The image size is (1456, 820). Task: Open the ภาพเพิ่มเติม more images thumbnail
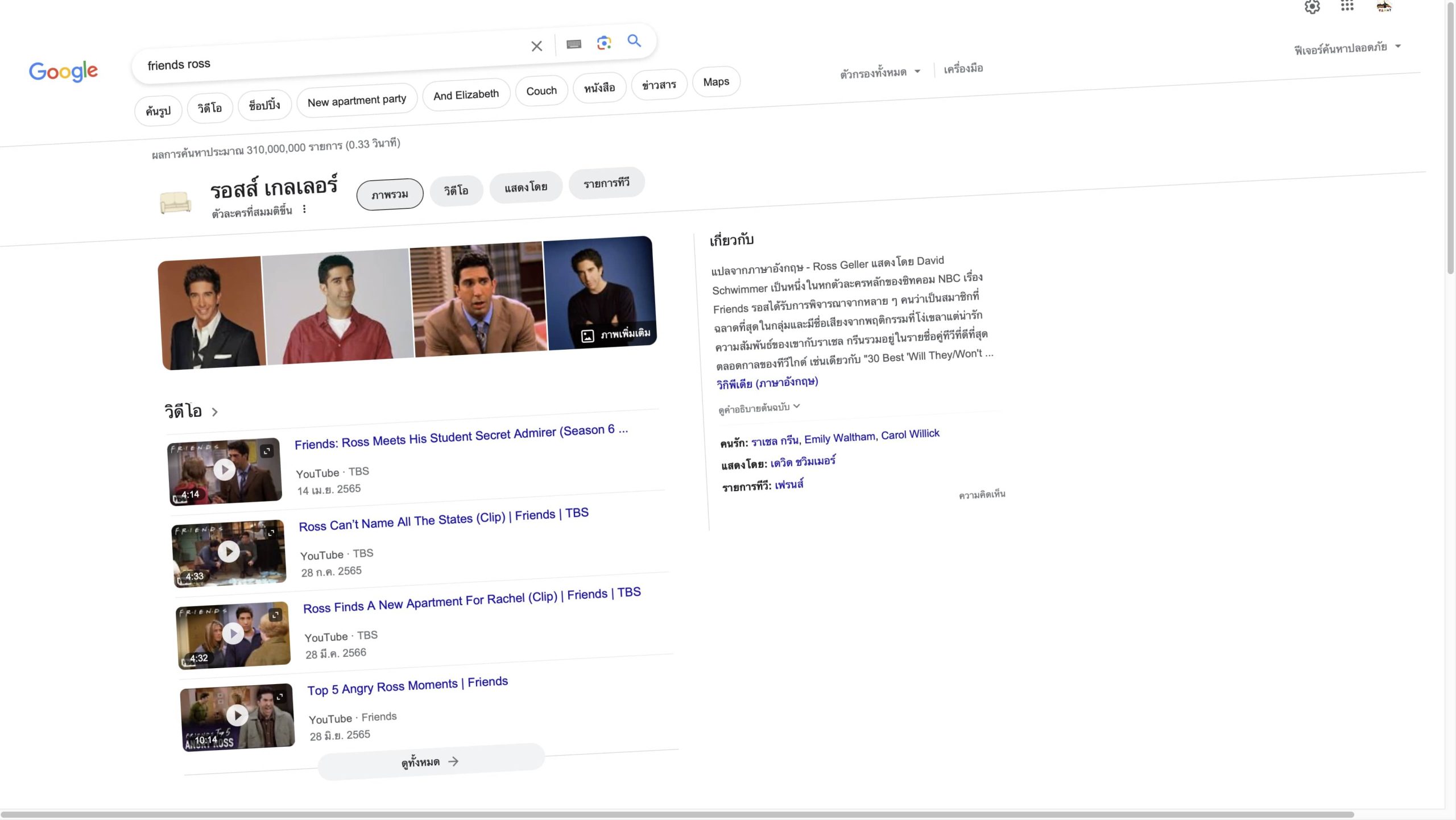617,334
